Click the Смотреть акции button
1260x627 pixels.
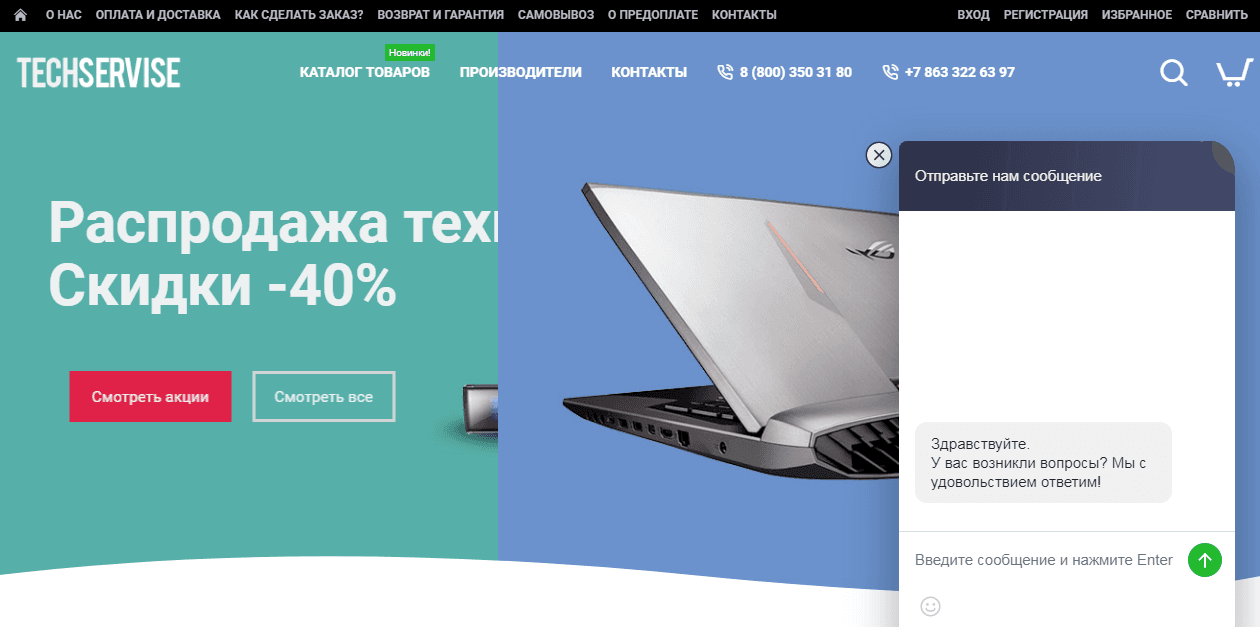click(150, 397)
